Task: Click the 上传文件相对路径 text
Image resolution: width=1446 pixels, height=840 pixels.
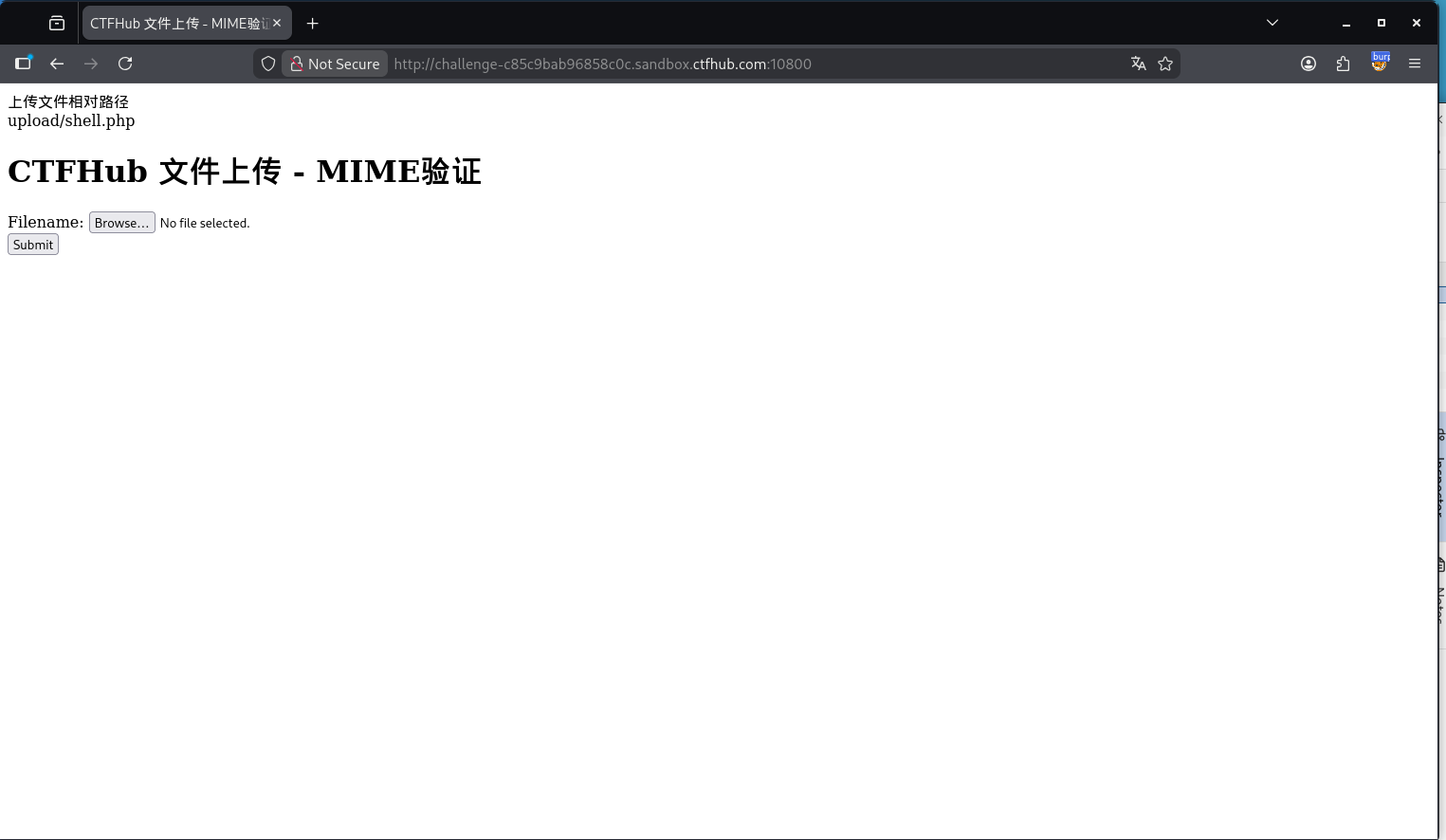Action: click(x=68, y=101)
